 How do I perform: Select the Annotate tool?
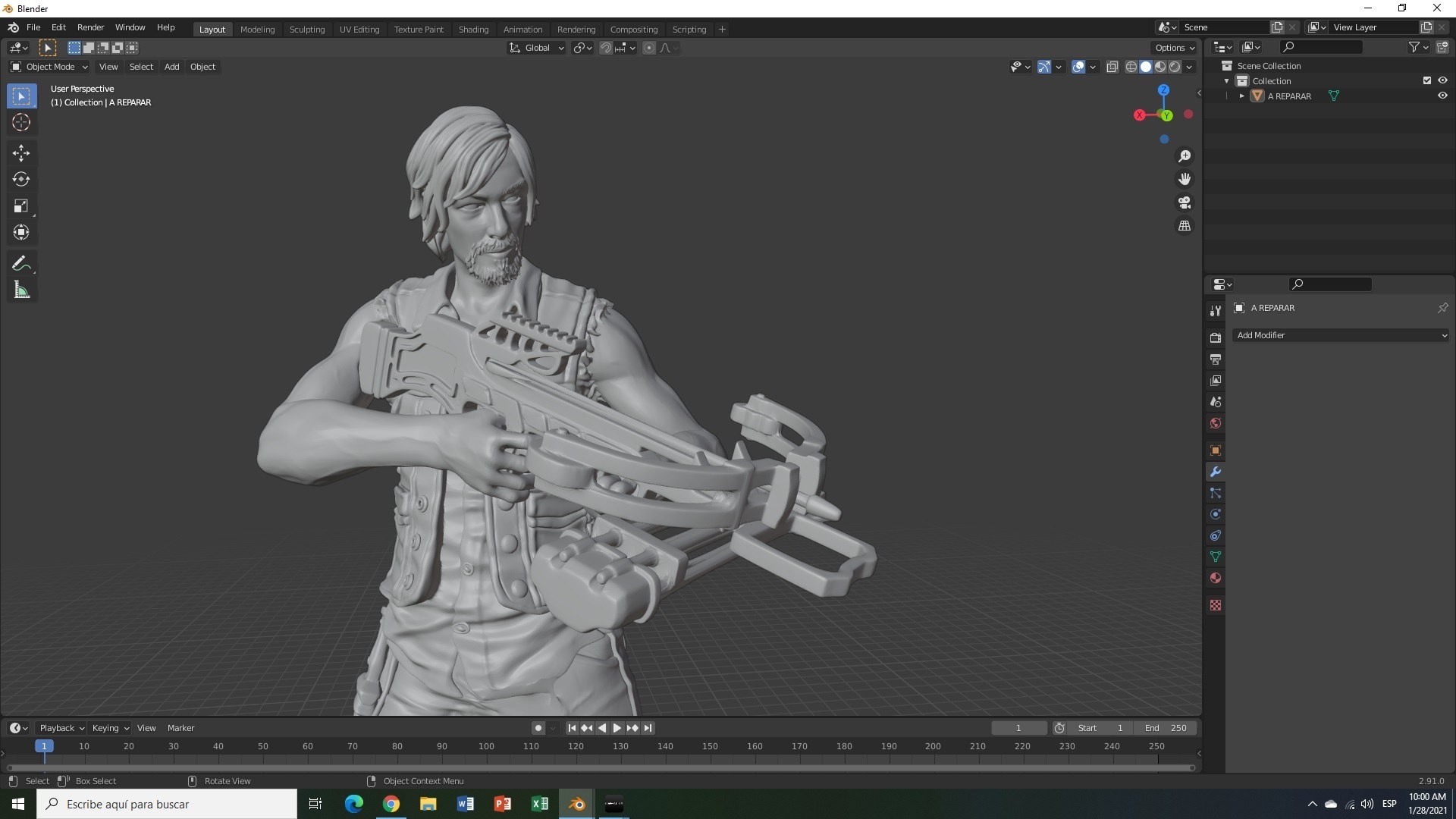pyautogui.click(x=20, y=262)
